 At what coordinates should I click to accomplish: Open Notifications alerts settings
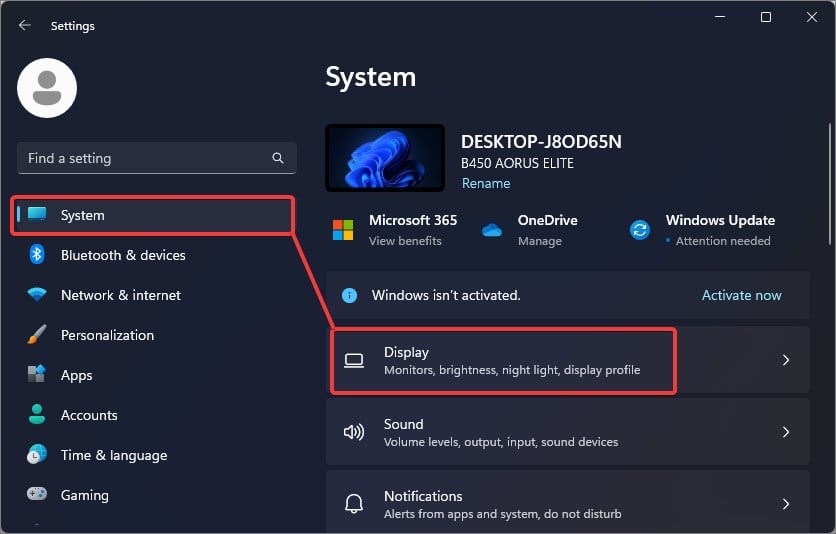tap(568, 501)
